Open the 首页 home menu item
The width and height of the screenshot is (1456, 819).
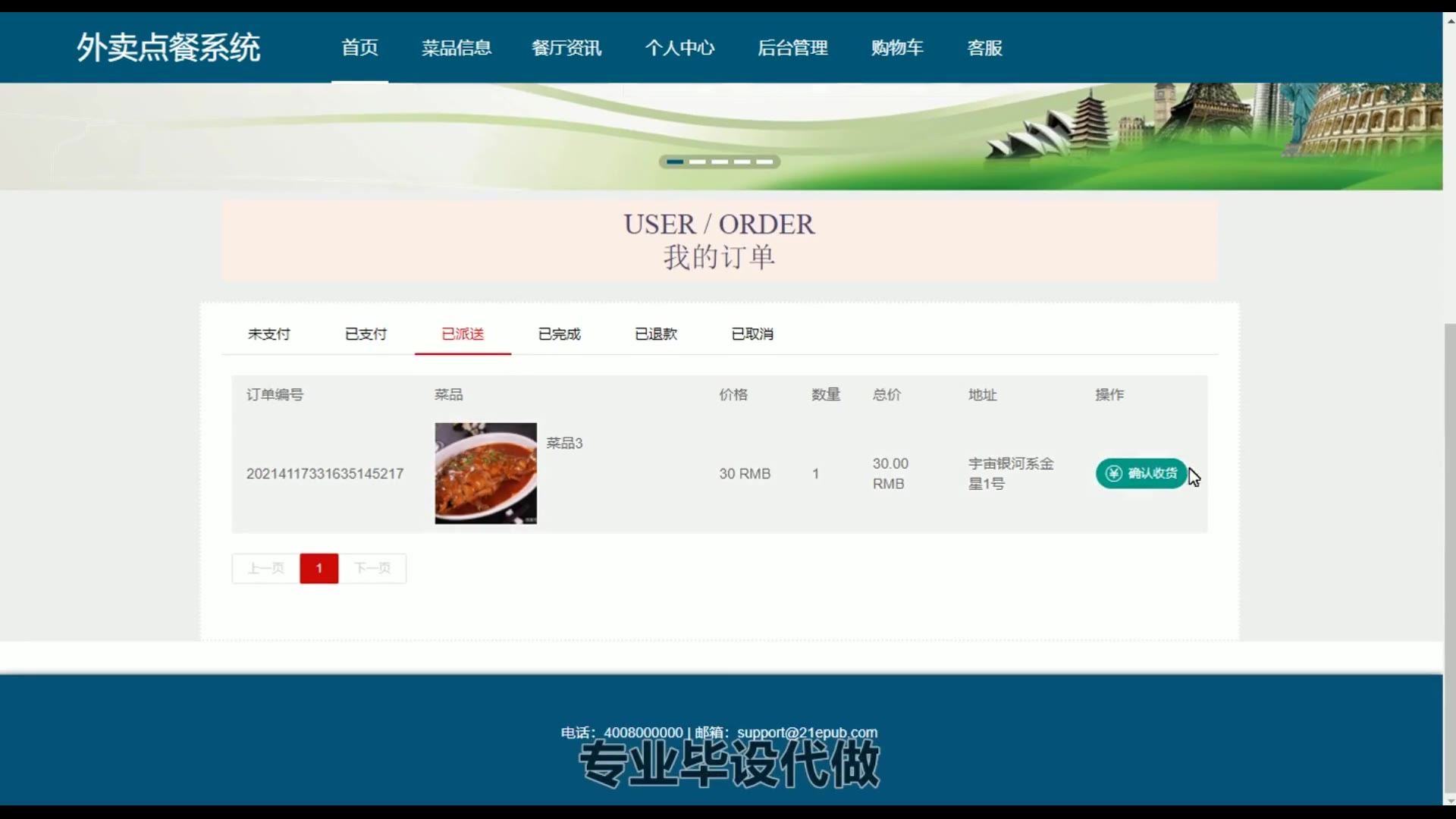(x=359, y=48)
